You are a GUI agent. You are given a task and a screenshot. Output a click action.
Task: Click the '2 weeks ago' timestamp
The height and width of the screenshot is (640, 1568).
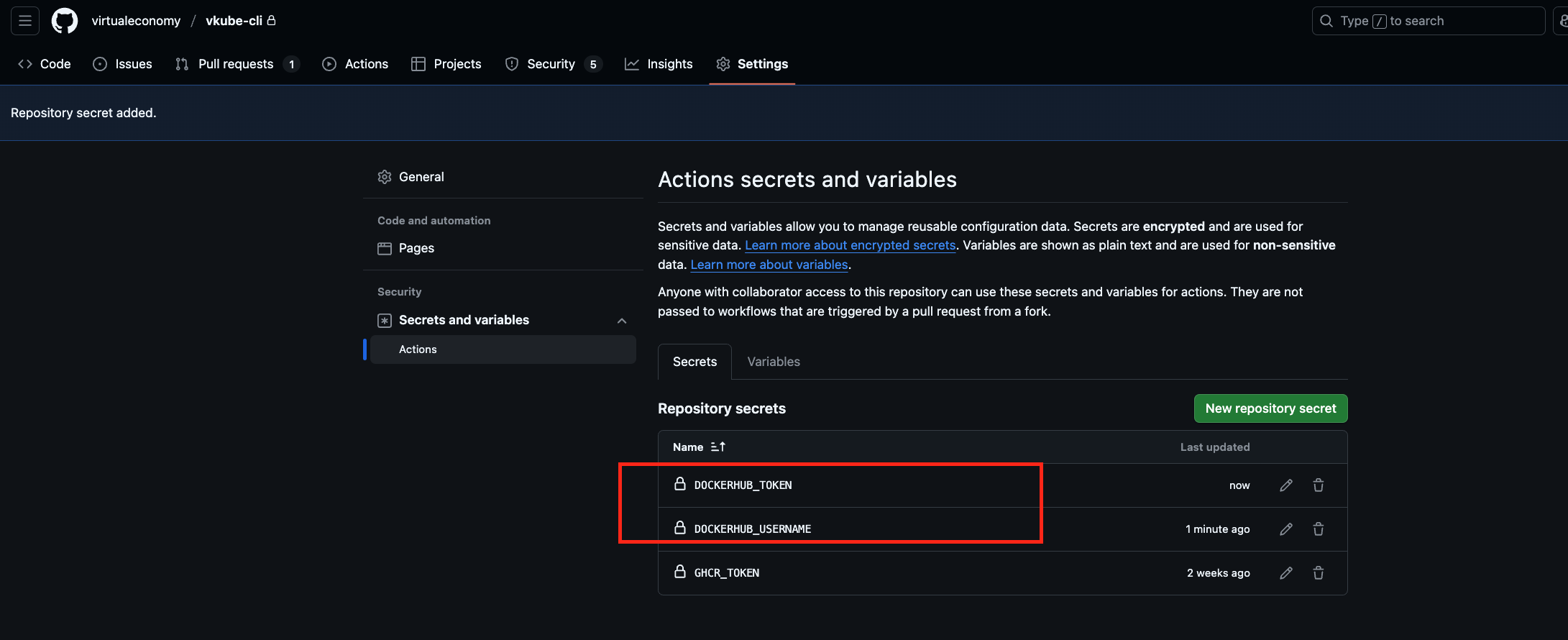pyautogui.click(x=1219, y=573)
